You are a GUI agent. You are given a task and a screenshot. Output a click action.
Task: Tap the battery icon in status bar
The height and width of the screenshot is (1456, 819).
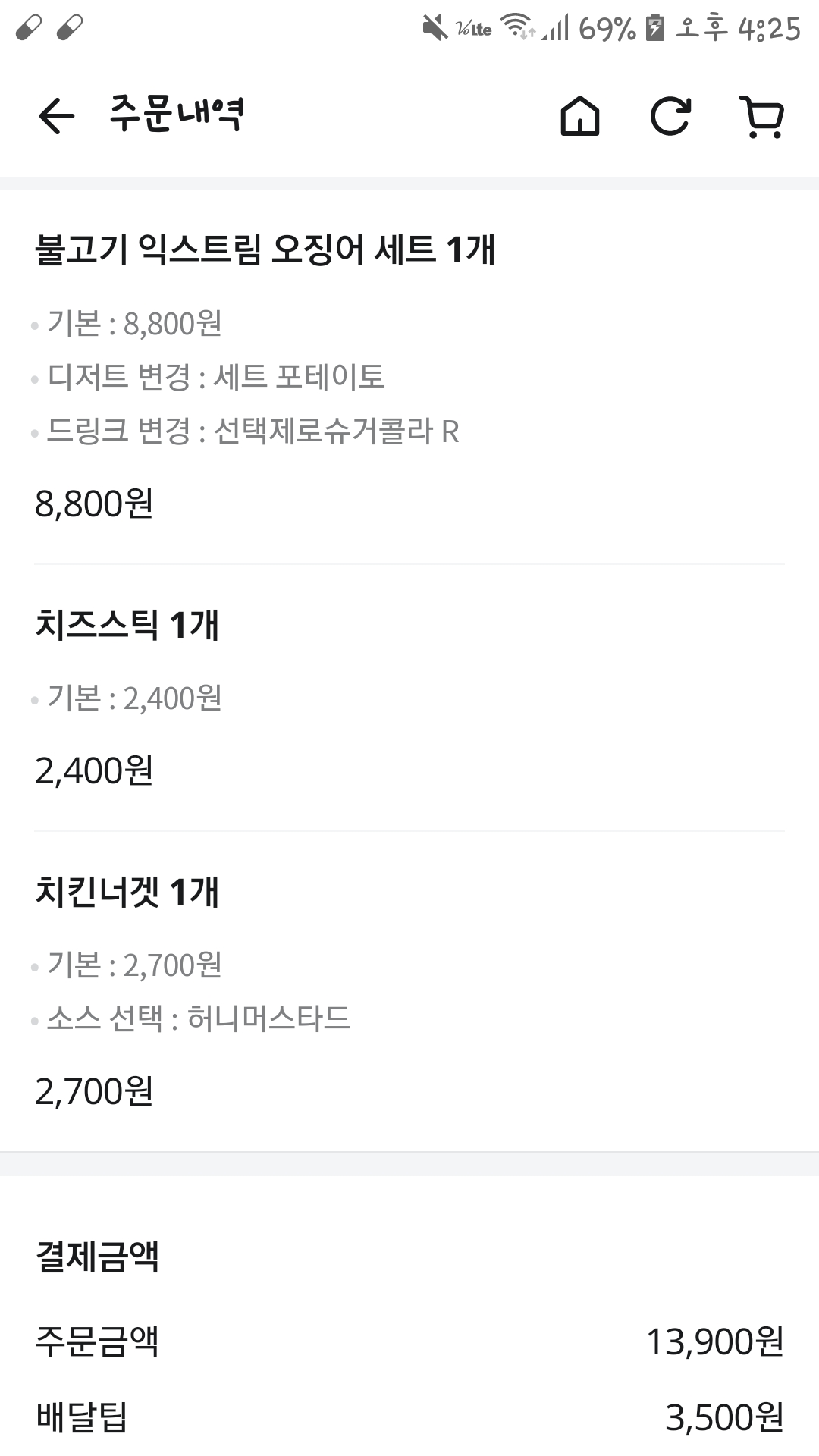(x=654, y=28)
